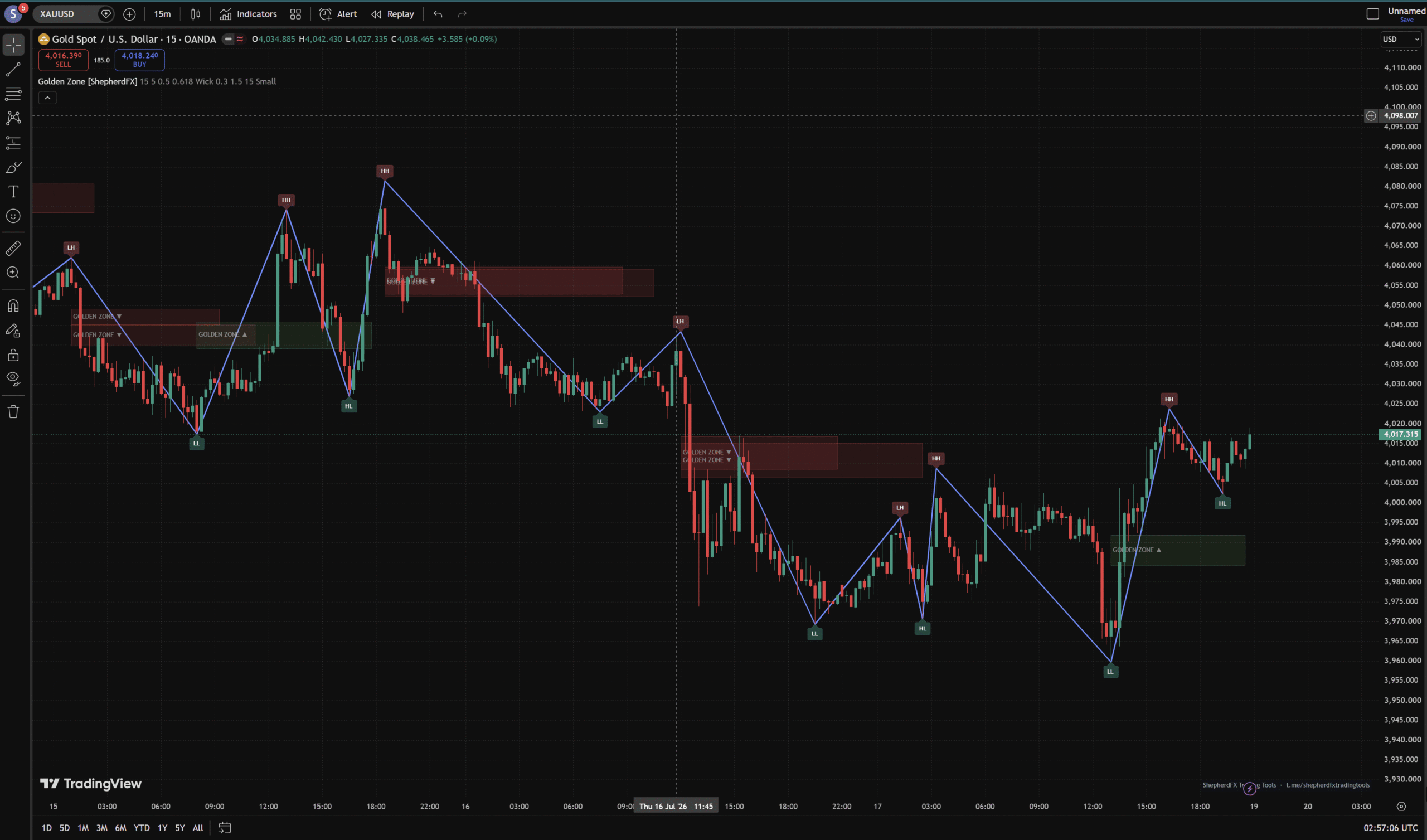Open the indicator templates grid icon
1427x840 pixels.
click(x=295, y=14)
